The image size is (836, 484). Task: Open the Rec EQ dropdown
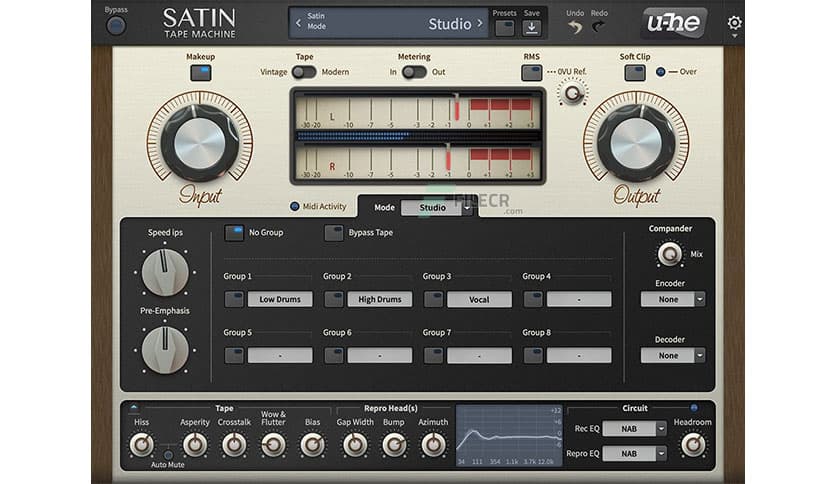[634, 429]
